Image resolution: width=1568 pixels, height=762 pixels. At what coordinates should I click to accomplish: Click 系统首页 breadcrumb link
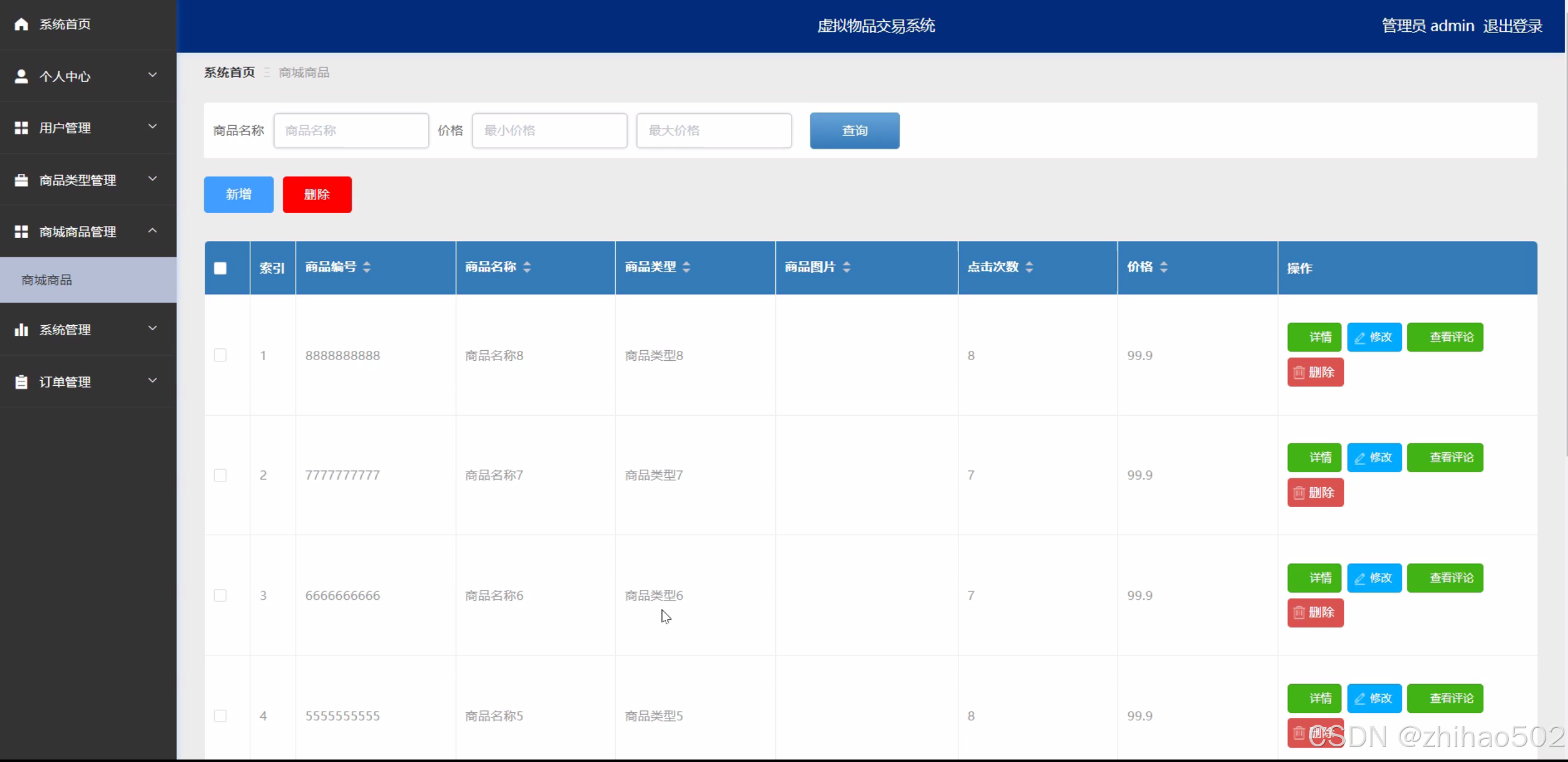tap(230, 73)
